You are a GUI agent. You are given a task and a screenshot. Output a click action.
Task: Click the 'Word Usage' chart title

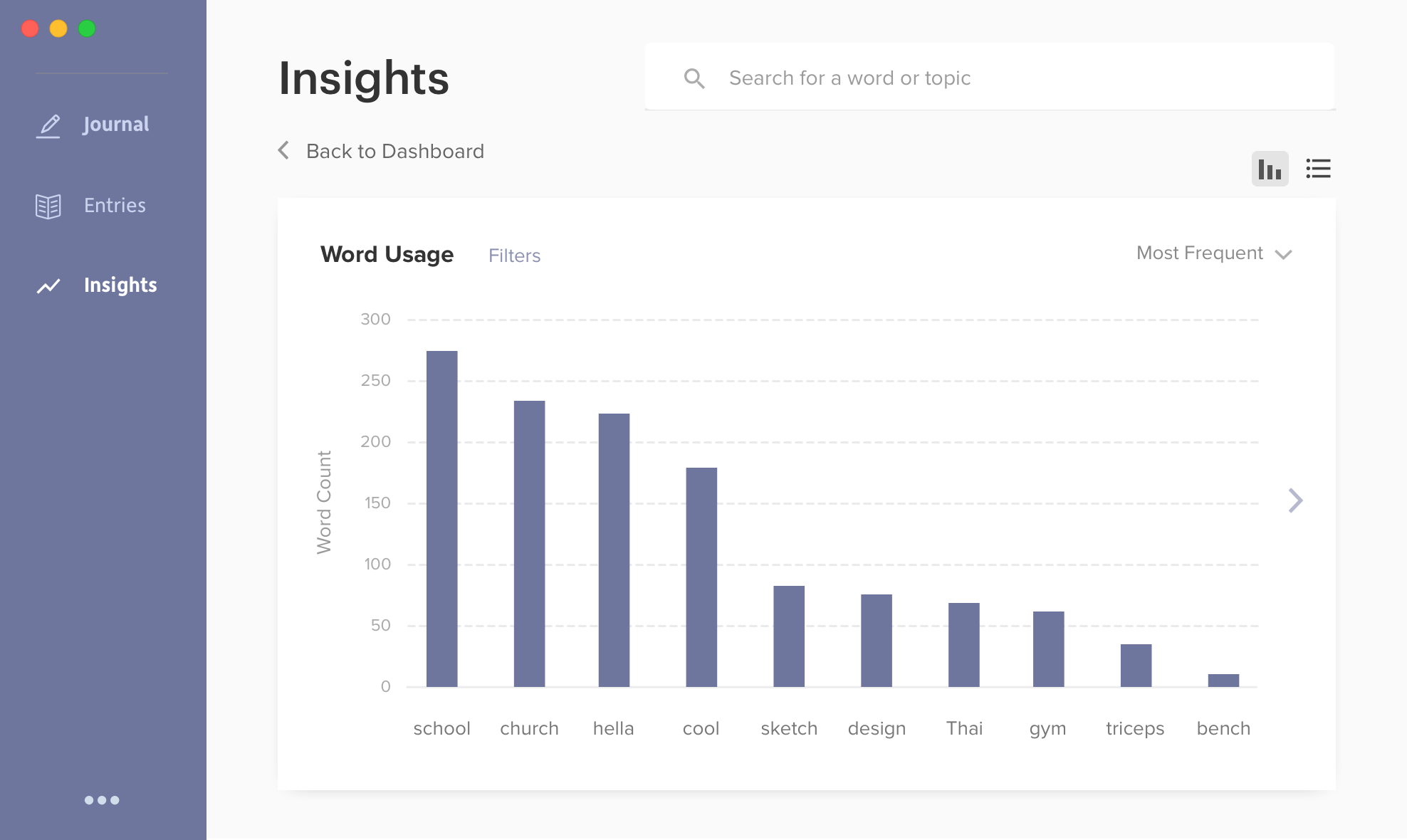387,255
